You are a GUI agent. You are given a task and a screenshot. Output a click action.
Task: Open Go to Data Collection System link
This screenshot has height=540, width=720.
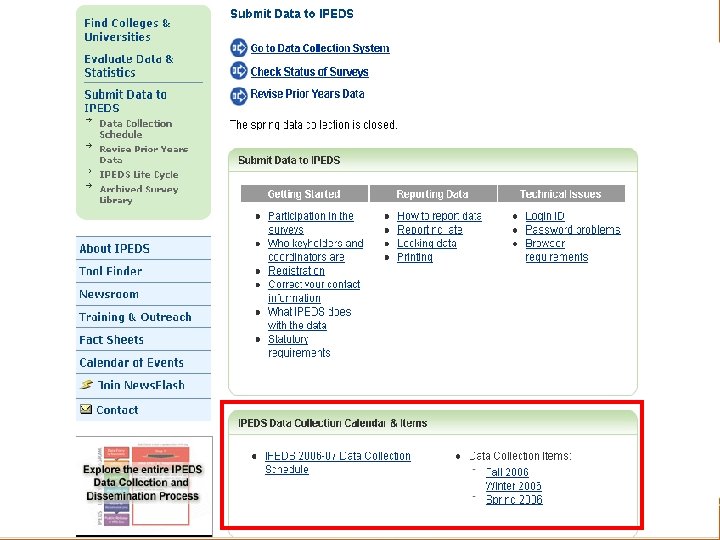click(x=320, y=48)
